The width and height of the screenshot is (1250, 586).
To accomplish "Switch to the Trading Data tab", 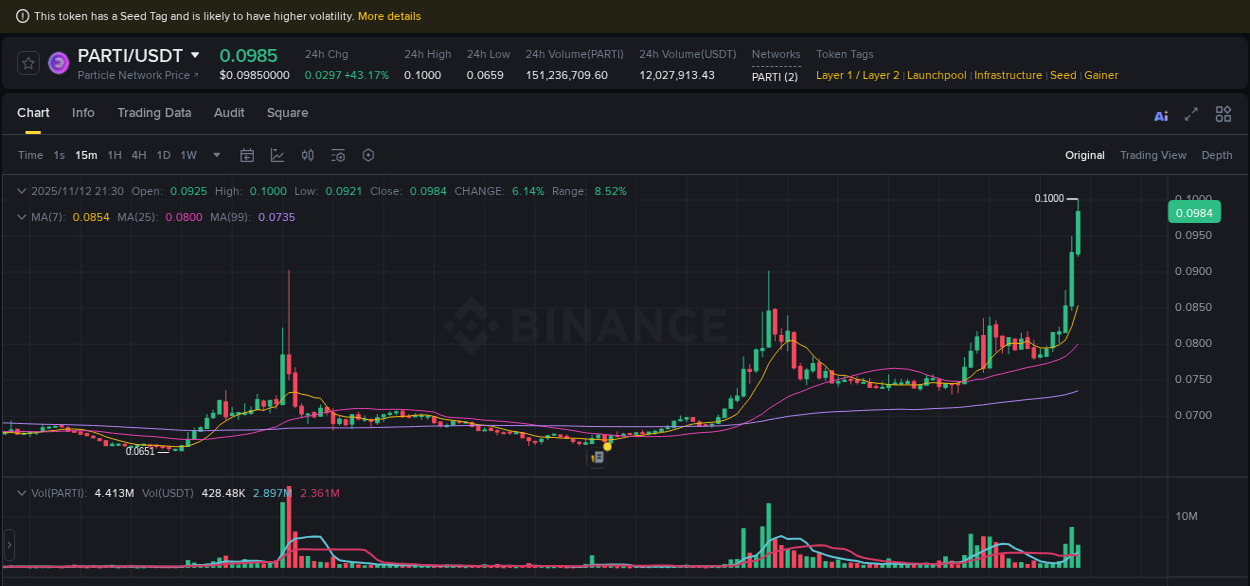I will [x=154, y=113].
